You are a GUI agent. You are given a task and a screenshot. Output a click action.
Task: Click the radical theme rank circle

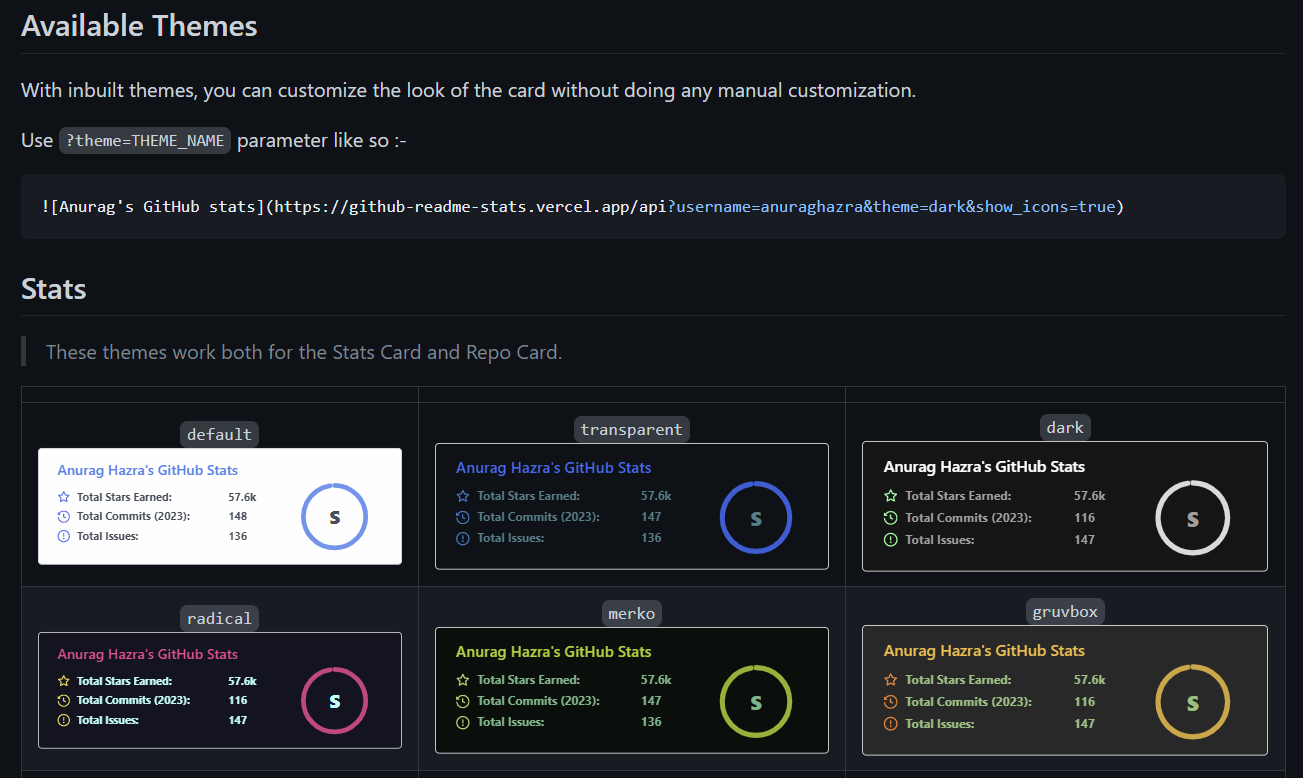(x=335, y=701)
